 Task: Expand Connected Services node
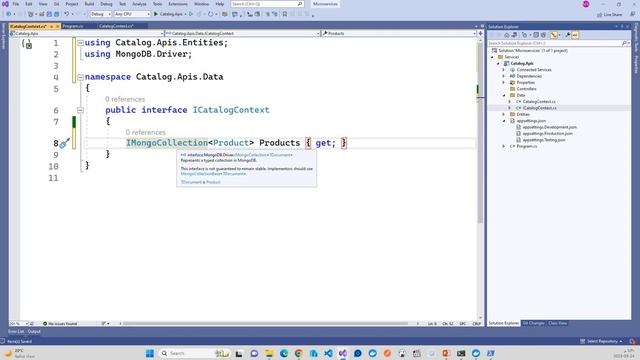pyautogui.click(x=504, y=70)
